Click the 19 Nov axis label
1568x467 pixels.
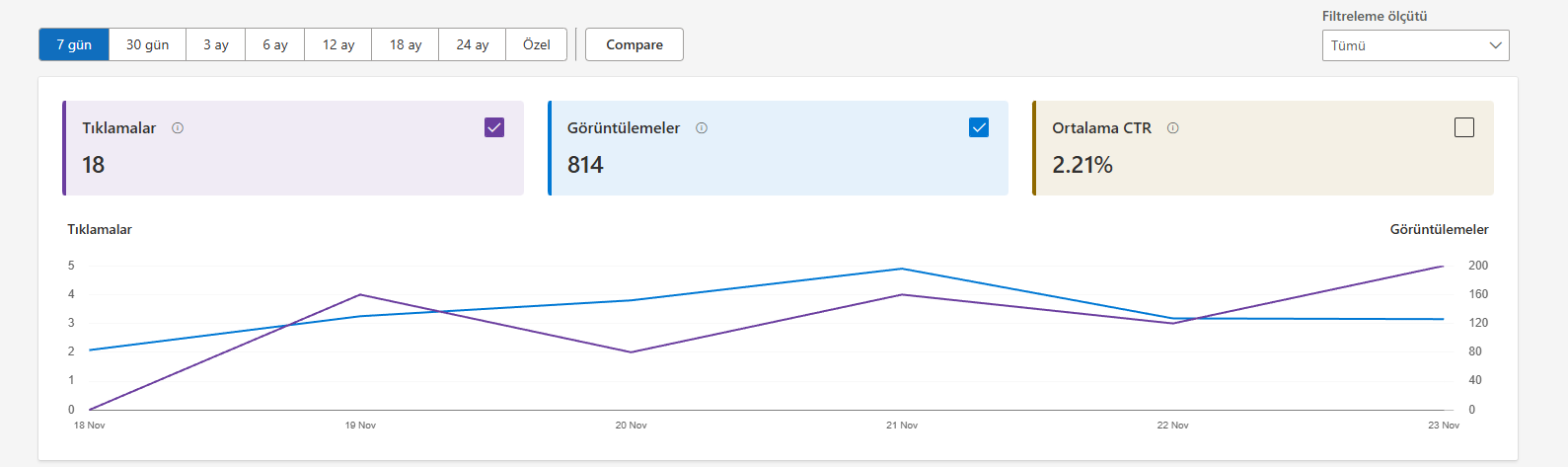coord(360,426)
